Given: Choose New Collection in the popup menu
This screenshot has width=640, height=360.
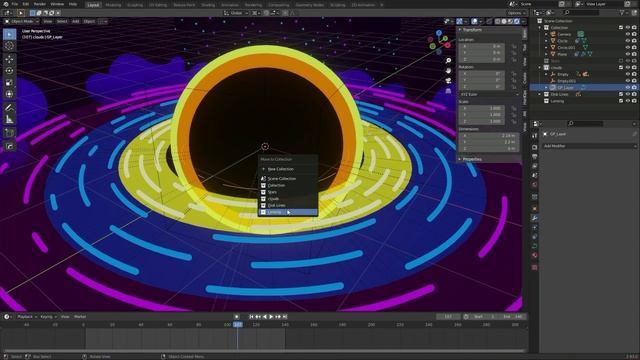Looking at the screenshot, I should (x=288, y=169).
